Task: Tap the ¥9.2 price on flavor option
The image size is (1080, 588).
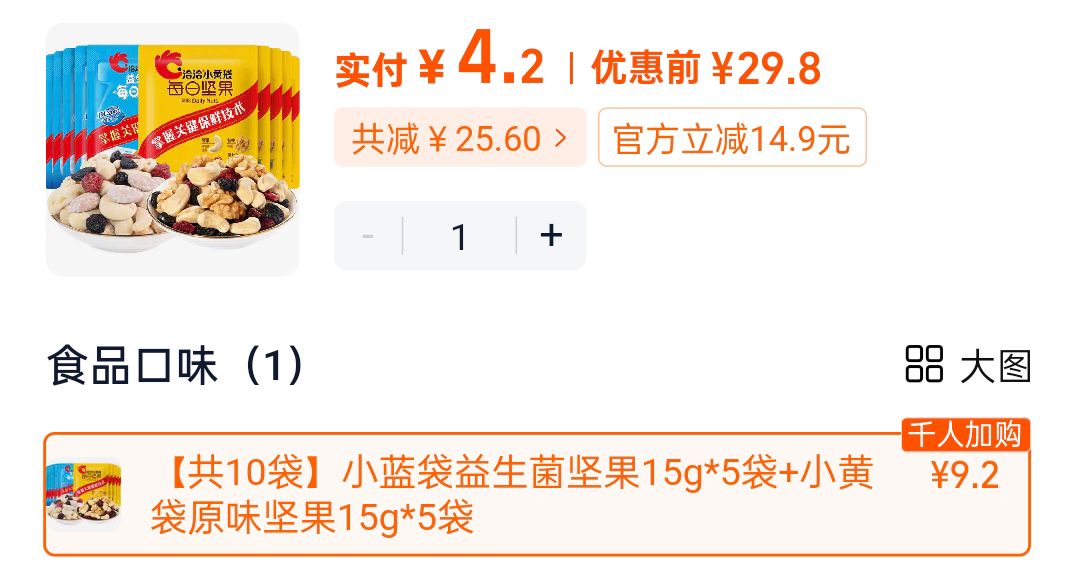Action: pos(964,475)
